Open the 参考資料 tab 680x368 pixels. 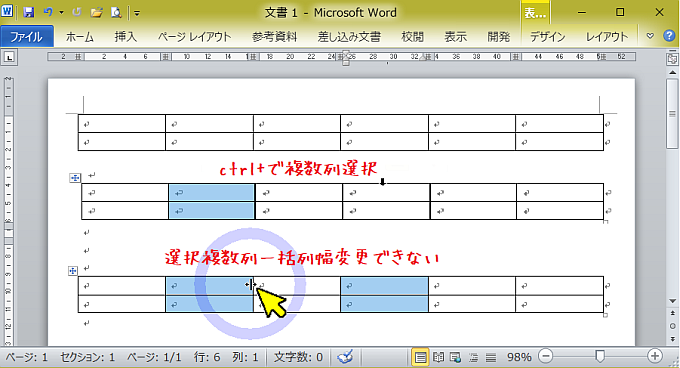click(x=275, y=37)
